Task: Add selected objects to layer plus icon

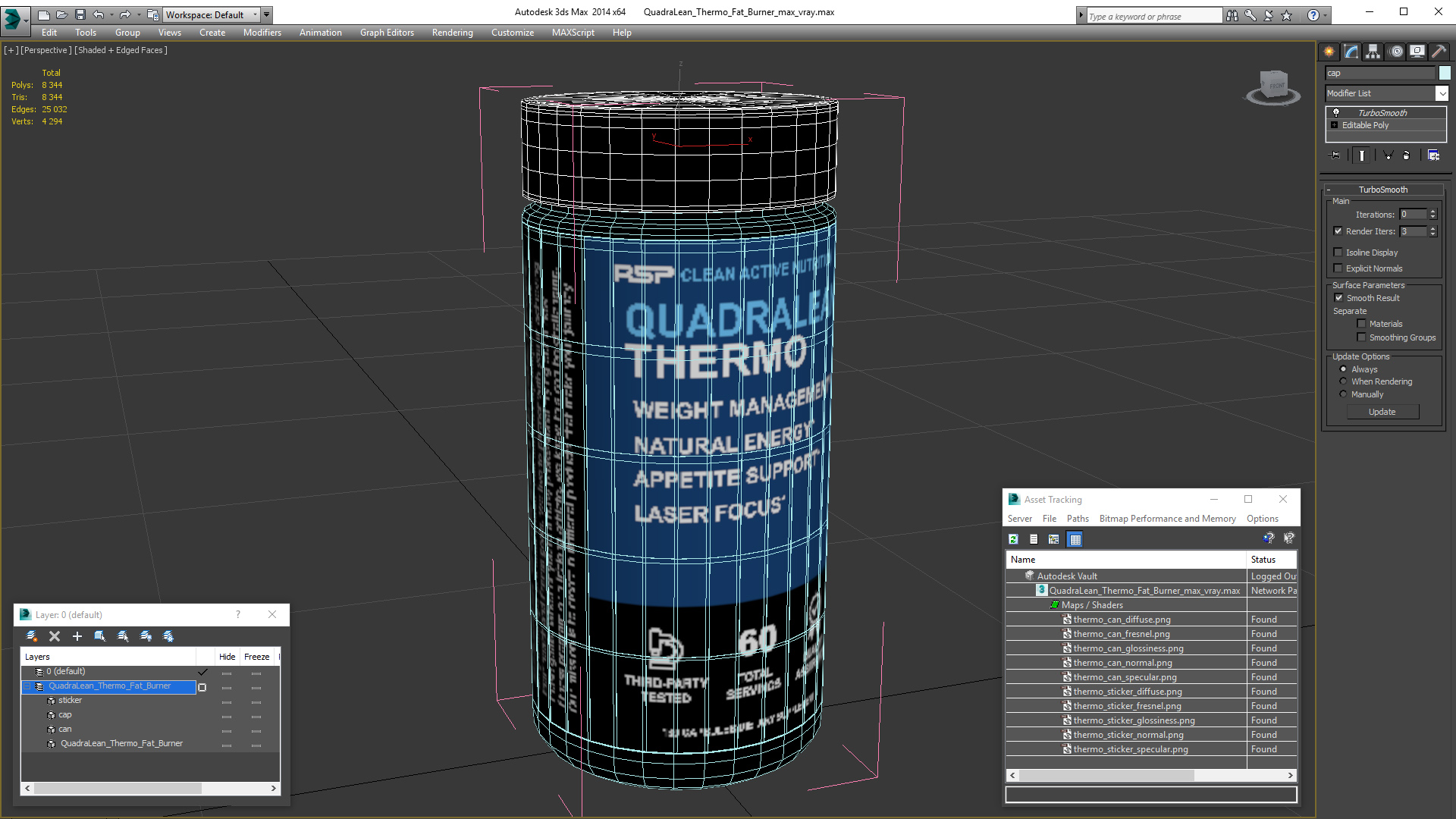Action: tap(77, 636)
